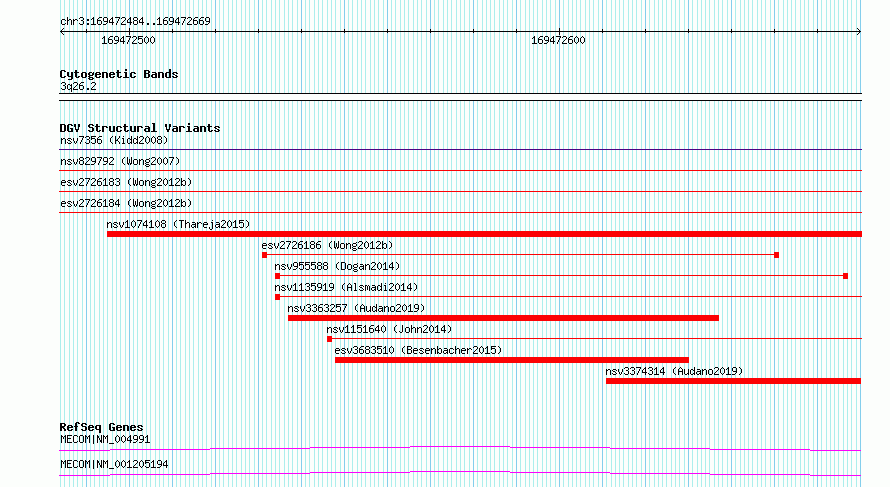Click the magenta MECOM|NM_001205194 gene track line
This screenshot has width=890, height=487.
click(460, 473)
